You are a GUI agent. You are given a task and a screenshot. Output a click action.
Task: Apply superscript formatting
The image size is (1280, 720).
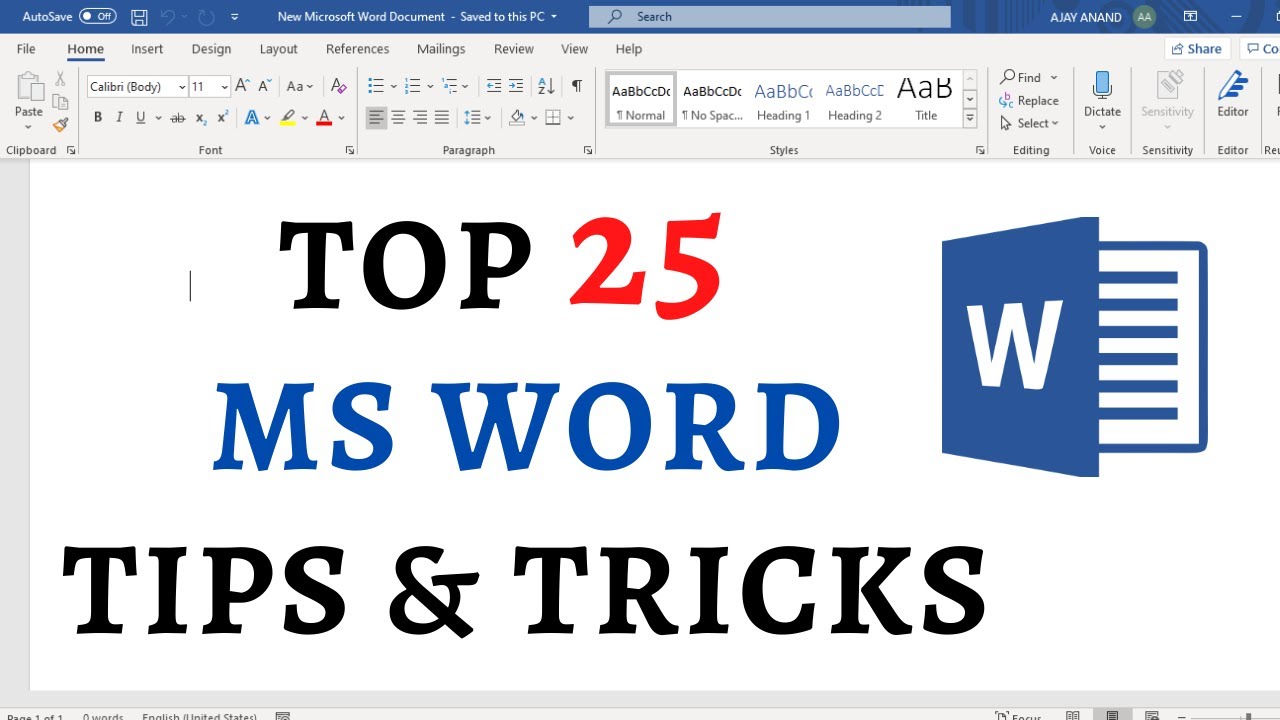[222, 118]
